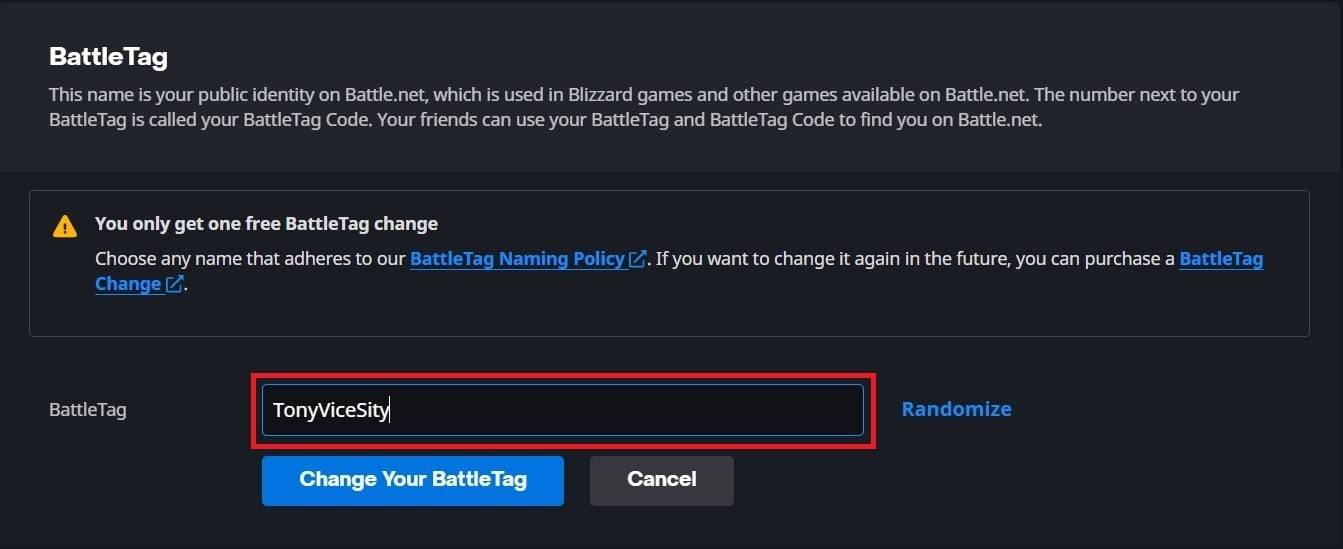Image resolution: width=1343 pixels, height=549 pixels.
Task: Click the yellow warning triangle icon
Action: pyautogui.click(x=65, y=226)
